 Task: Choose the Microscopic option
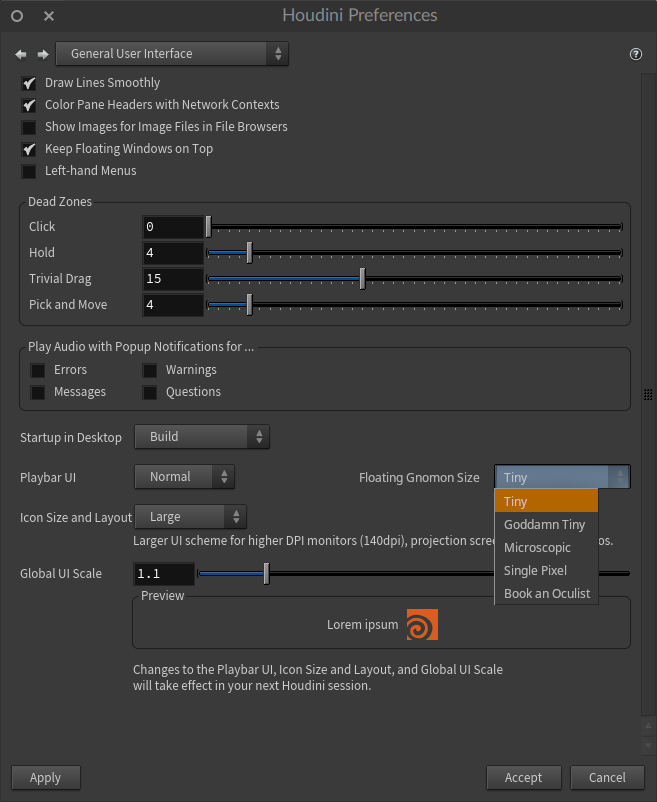[546, 547]
